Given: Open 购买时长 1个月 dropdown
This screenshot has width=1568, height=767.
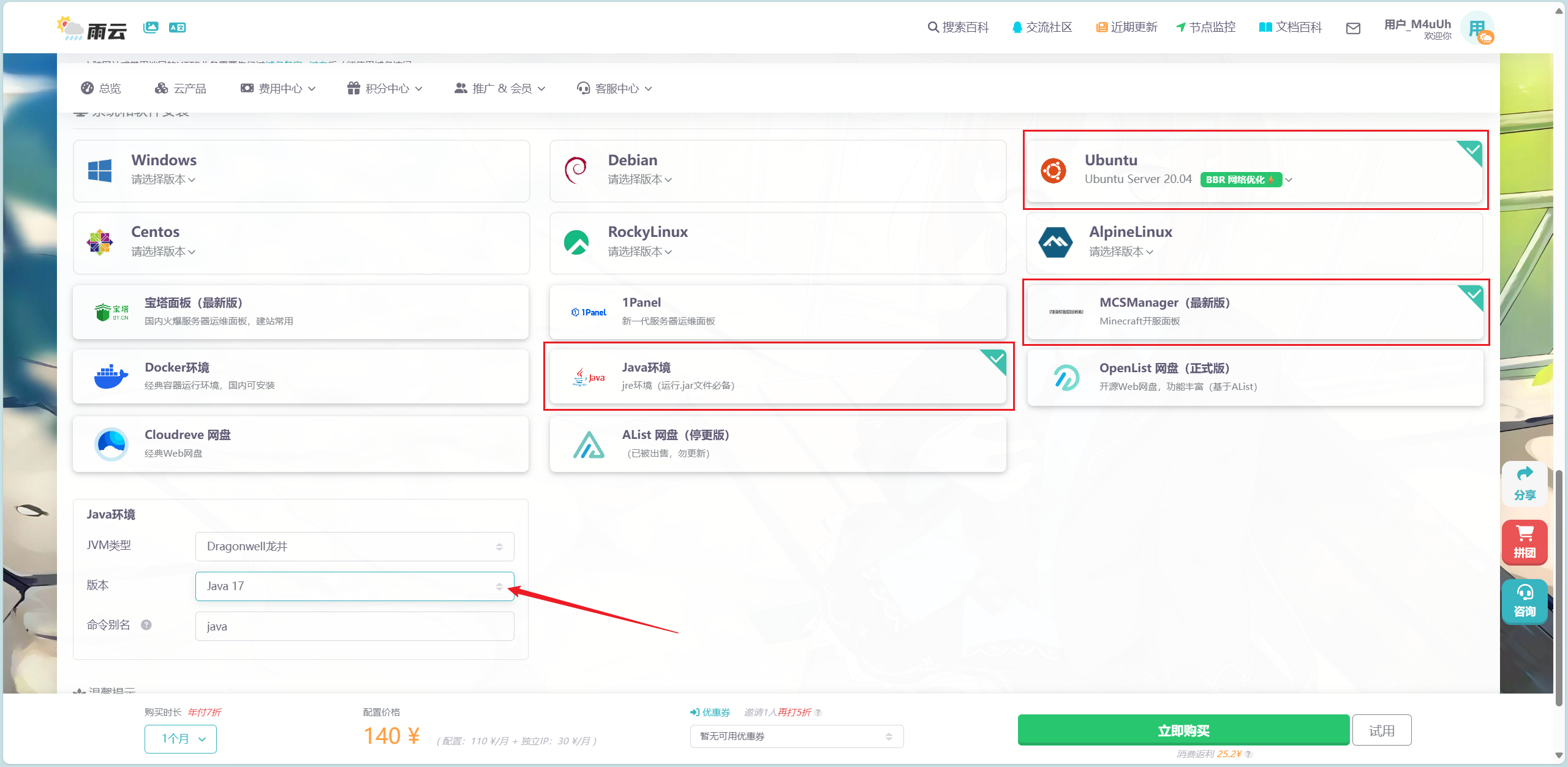Looking at the screenshot, I should click(181, 739).
